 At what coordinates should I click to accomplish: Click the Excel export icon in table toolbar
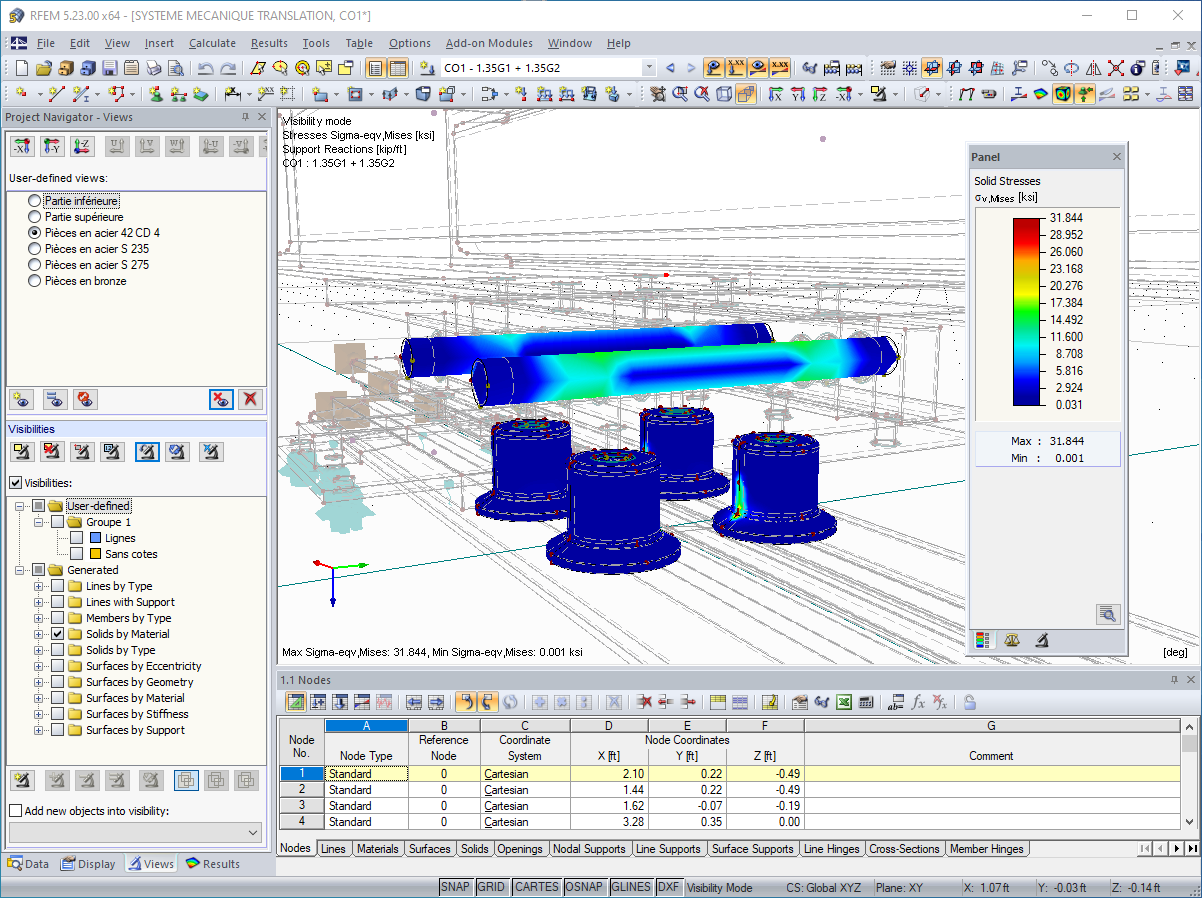[x=844, y=702]
